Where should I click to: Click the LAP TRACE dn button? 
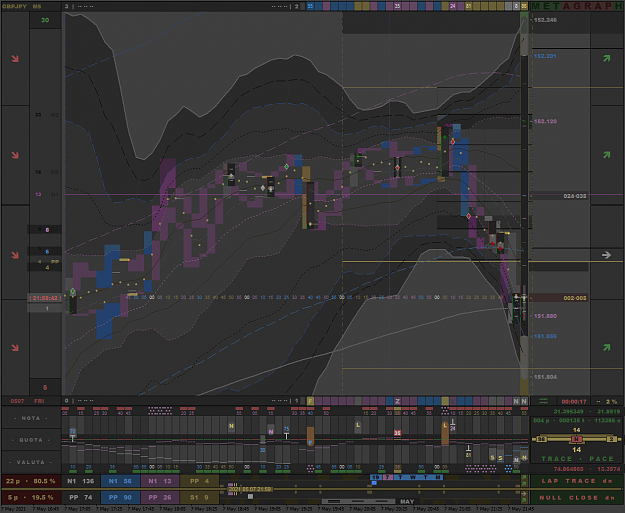click(576, 481)
